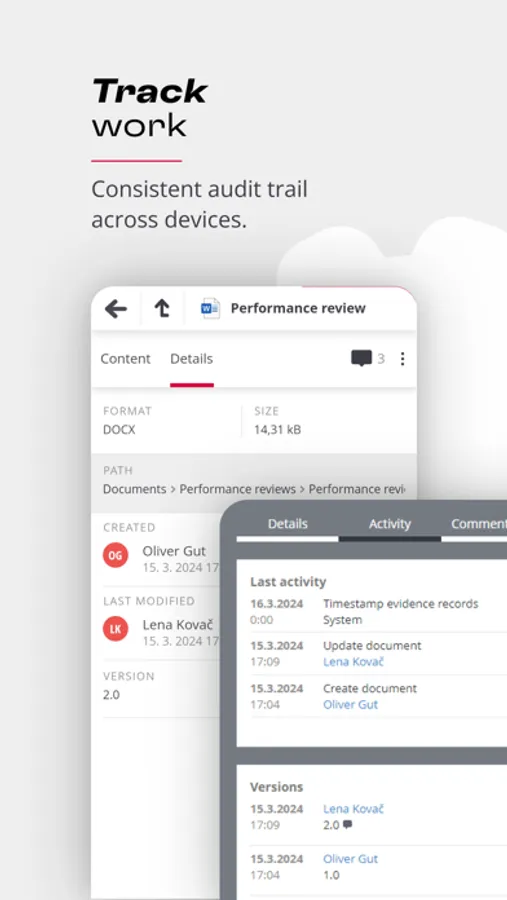Click Lena Kovač's LK avatar
Image resolution: width=507 pixels, height=900 pixels.
(115, 629)
